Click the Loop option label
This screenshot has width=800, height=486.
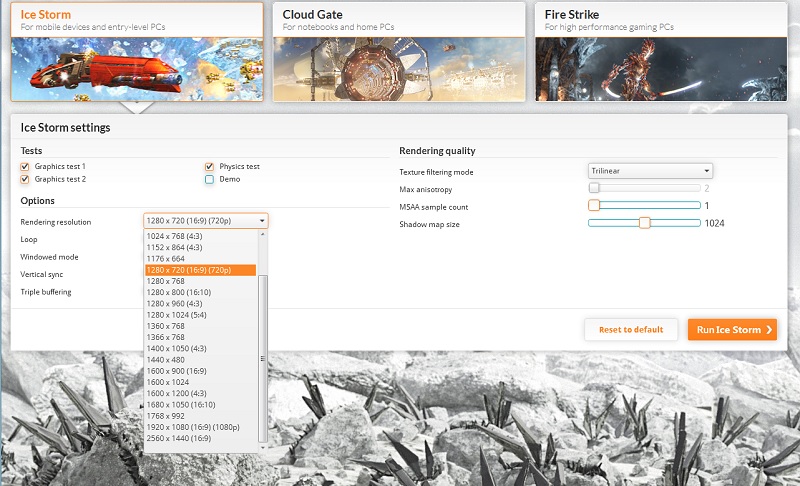[x=29, y=239]
